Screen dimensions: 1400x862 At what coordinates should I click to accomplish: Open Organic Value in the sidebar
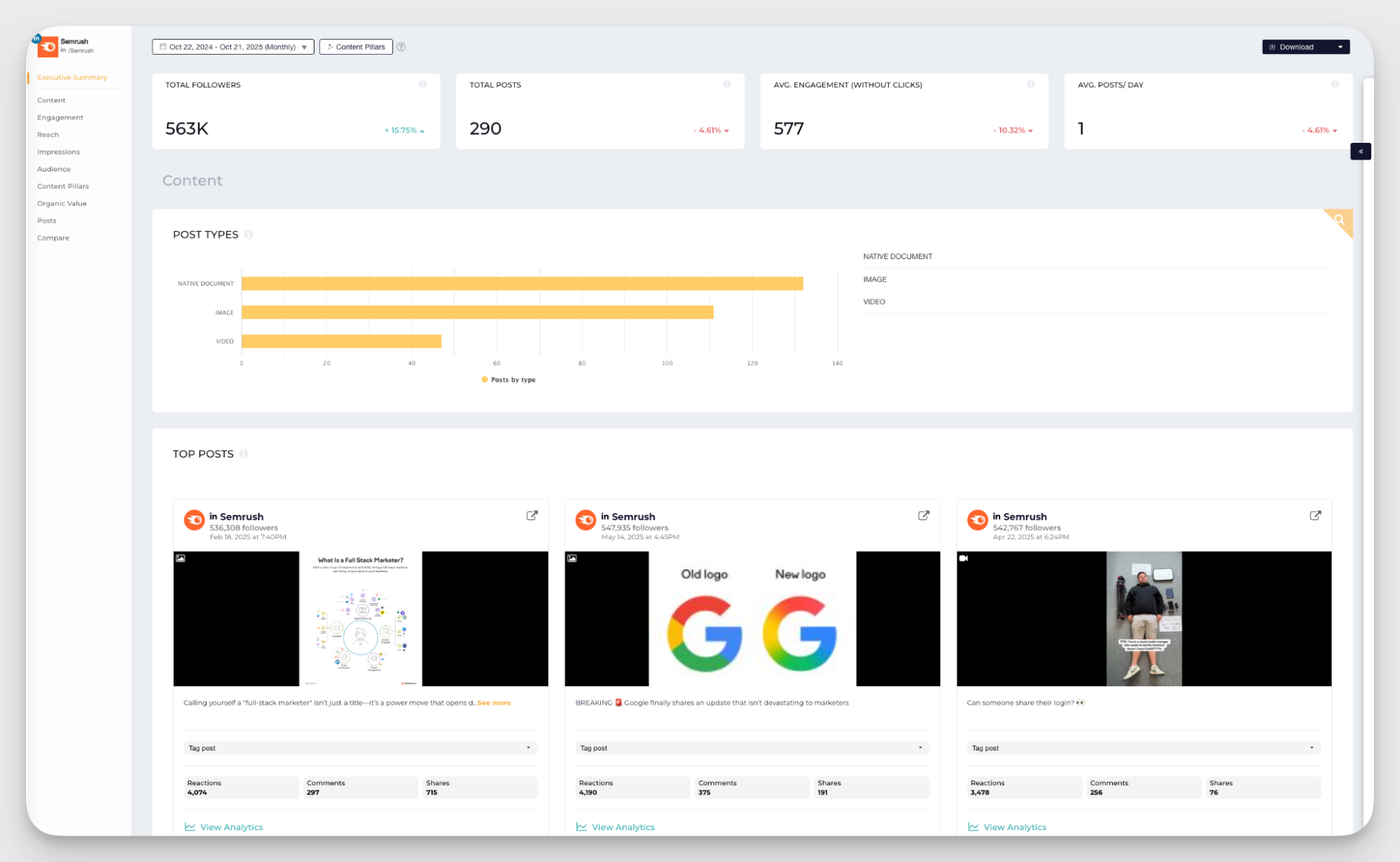[62, 204]
